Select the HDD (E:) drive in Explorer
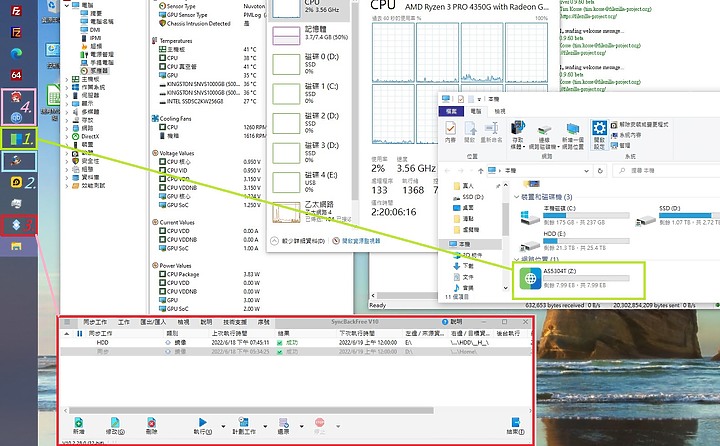 [574, 241]
